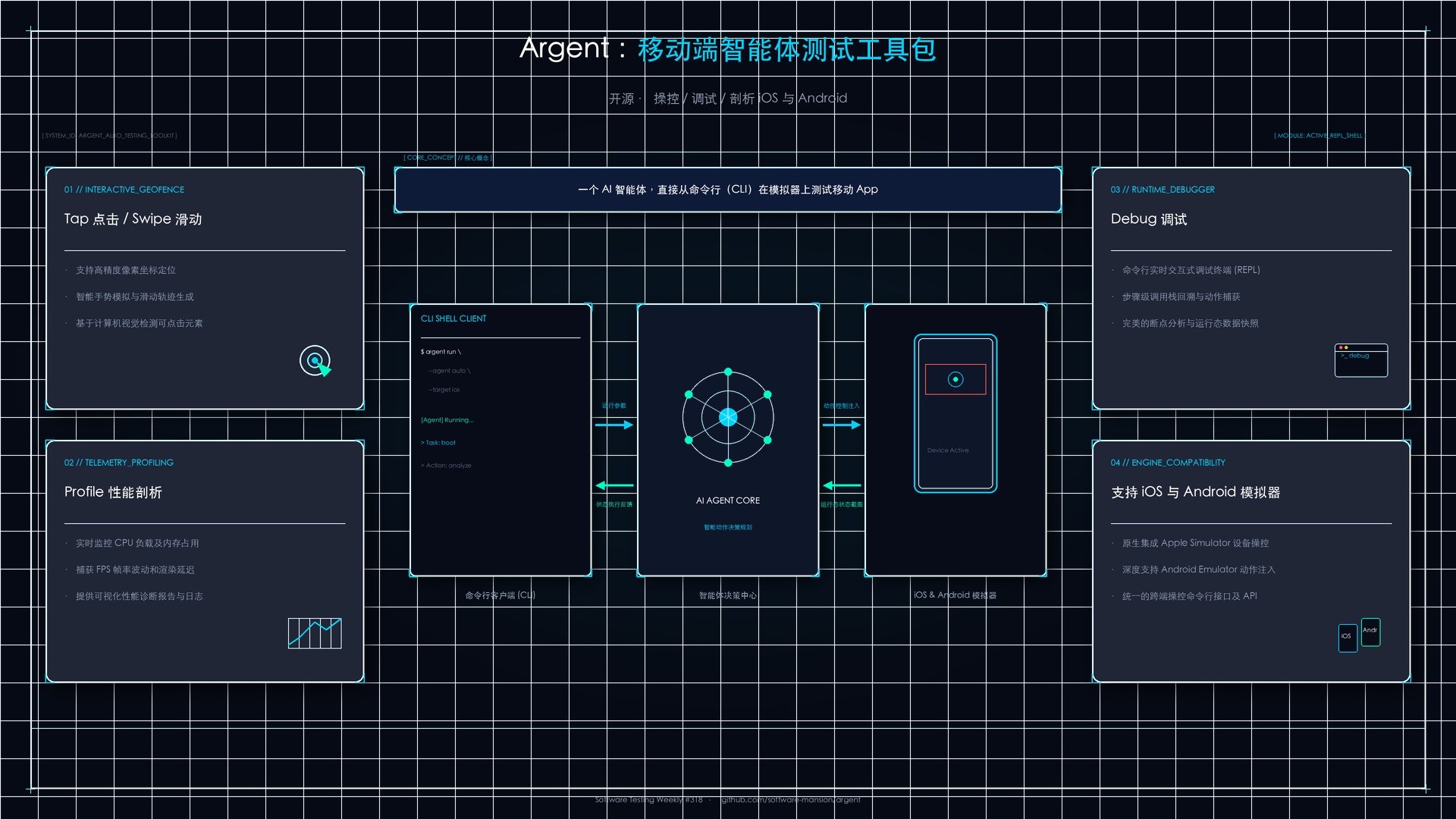Click the 'CLI SHELL CLIENT' panel title
Viewport: 1456px width, 819px height.
tap(453, 318)
